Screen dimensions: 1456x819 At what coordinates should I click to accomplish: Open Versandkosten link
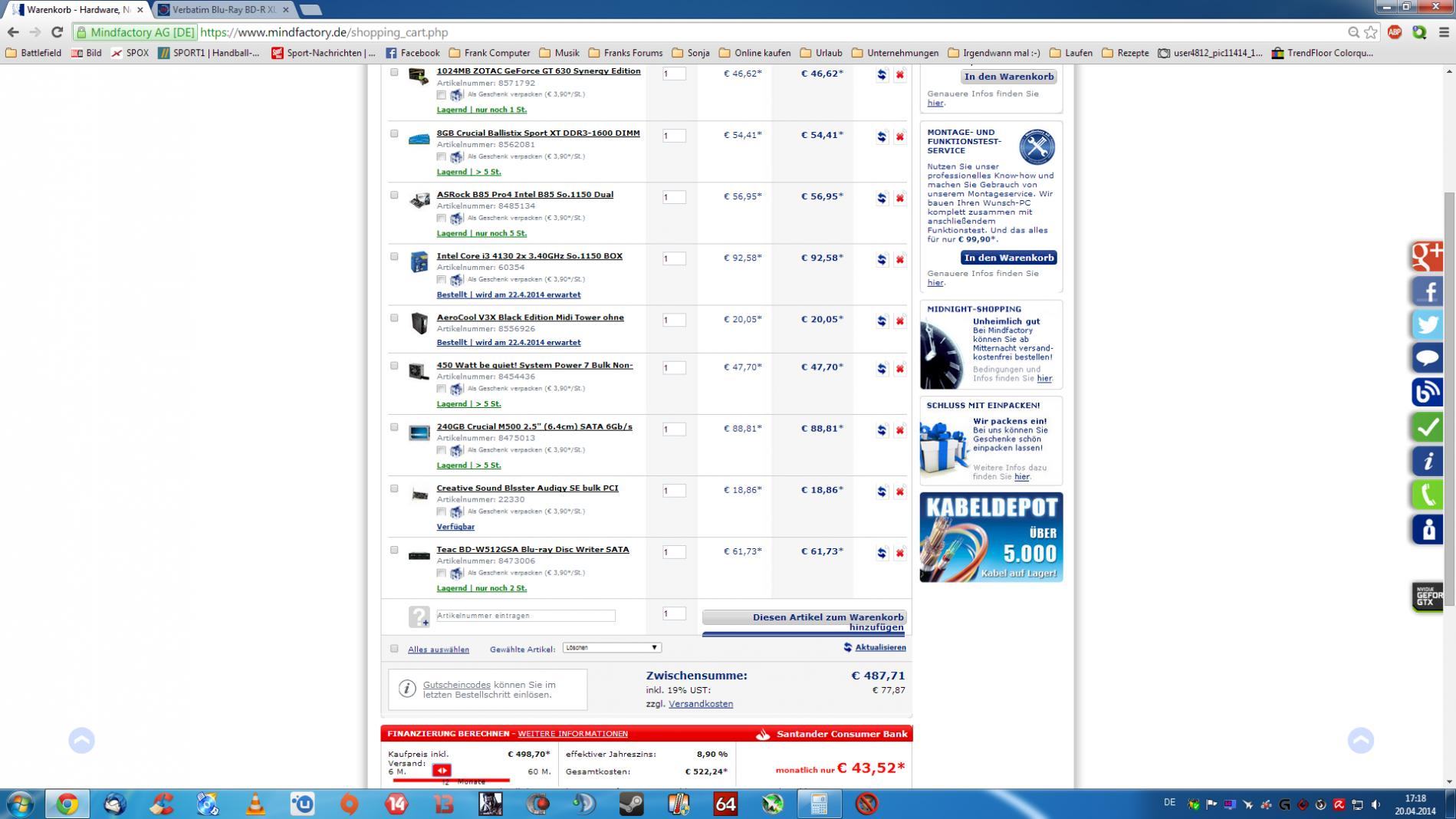701,704
